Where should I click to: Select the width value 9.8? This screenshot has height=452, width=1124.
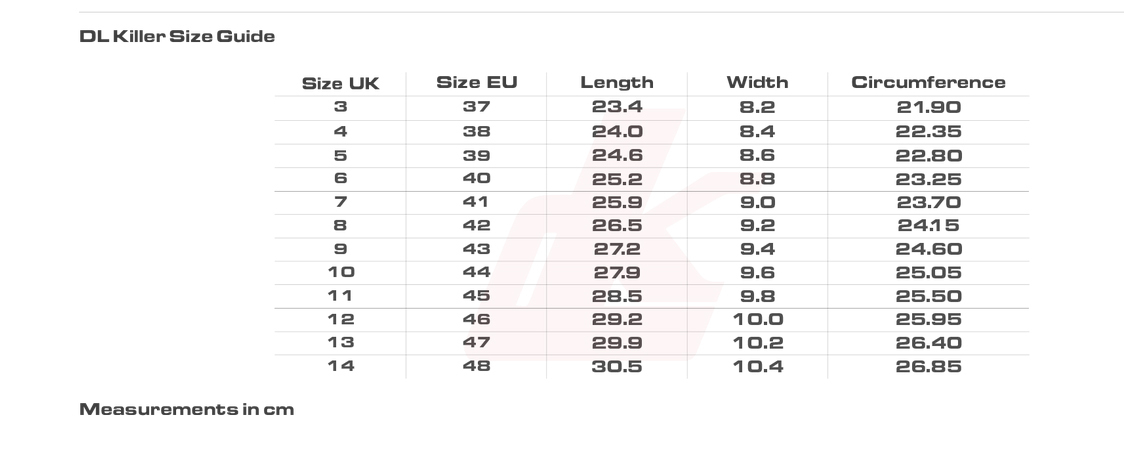click(x=757, y=297)
